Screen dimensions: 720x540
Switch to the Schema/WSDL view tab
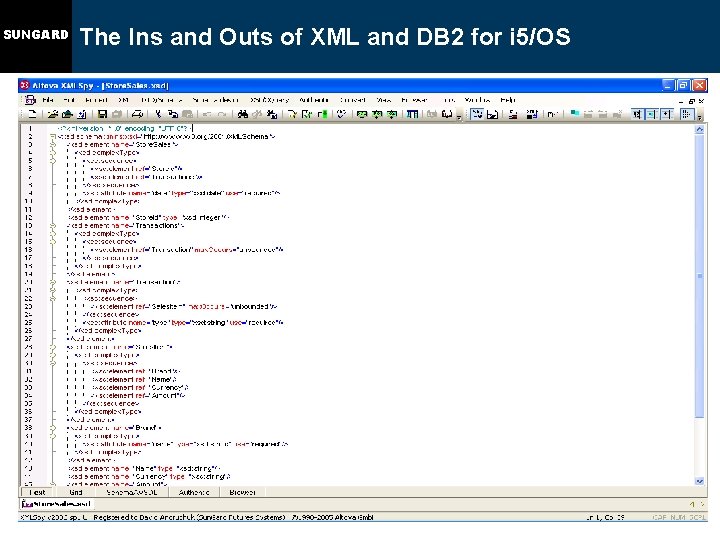[132, 492]
